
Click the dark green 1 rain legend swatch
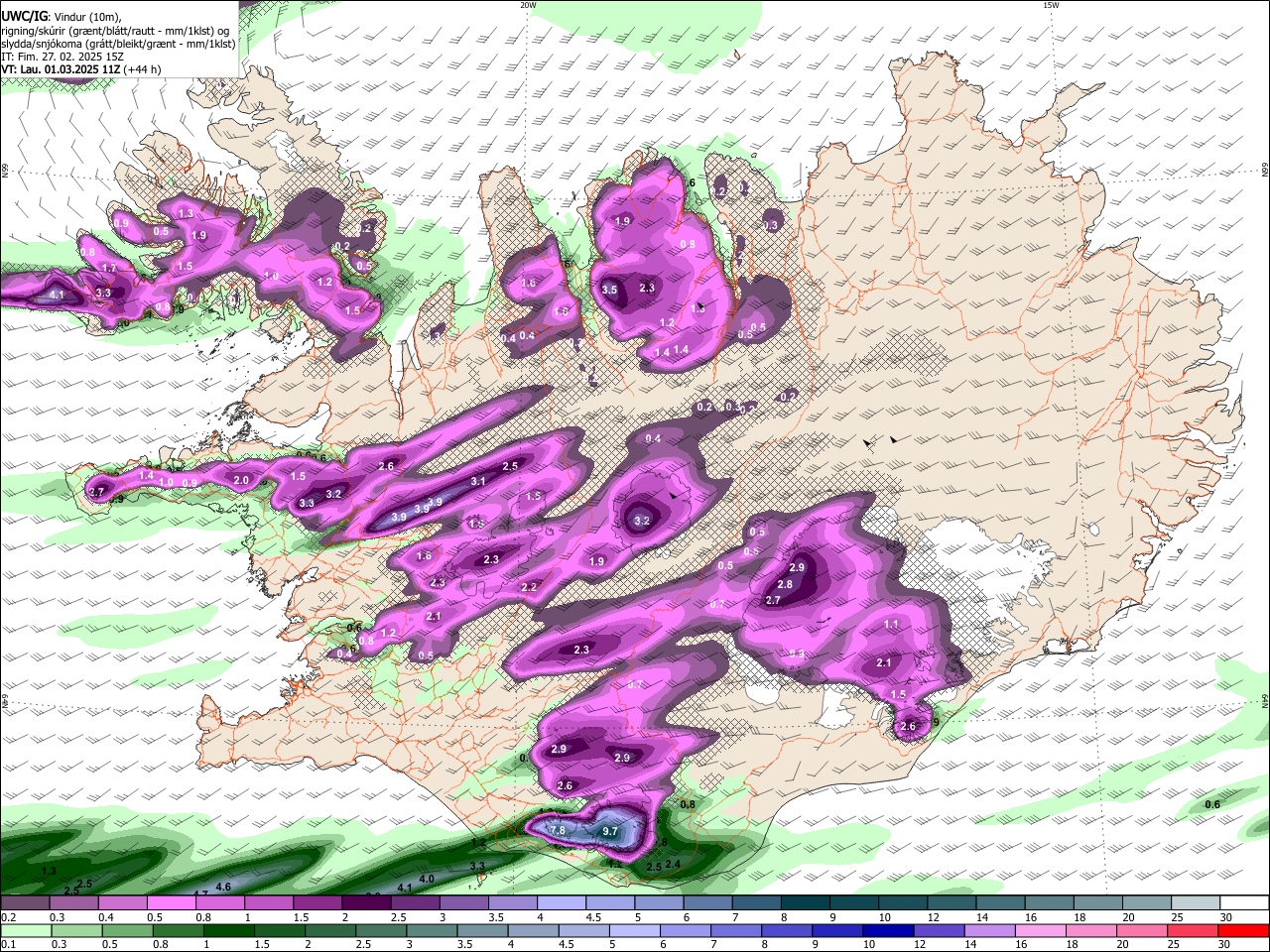[x=228, y=931]
